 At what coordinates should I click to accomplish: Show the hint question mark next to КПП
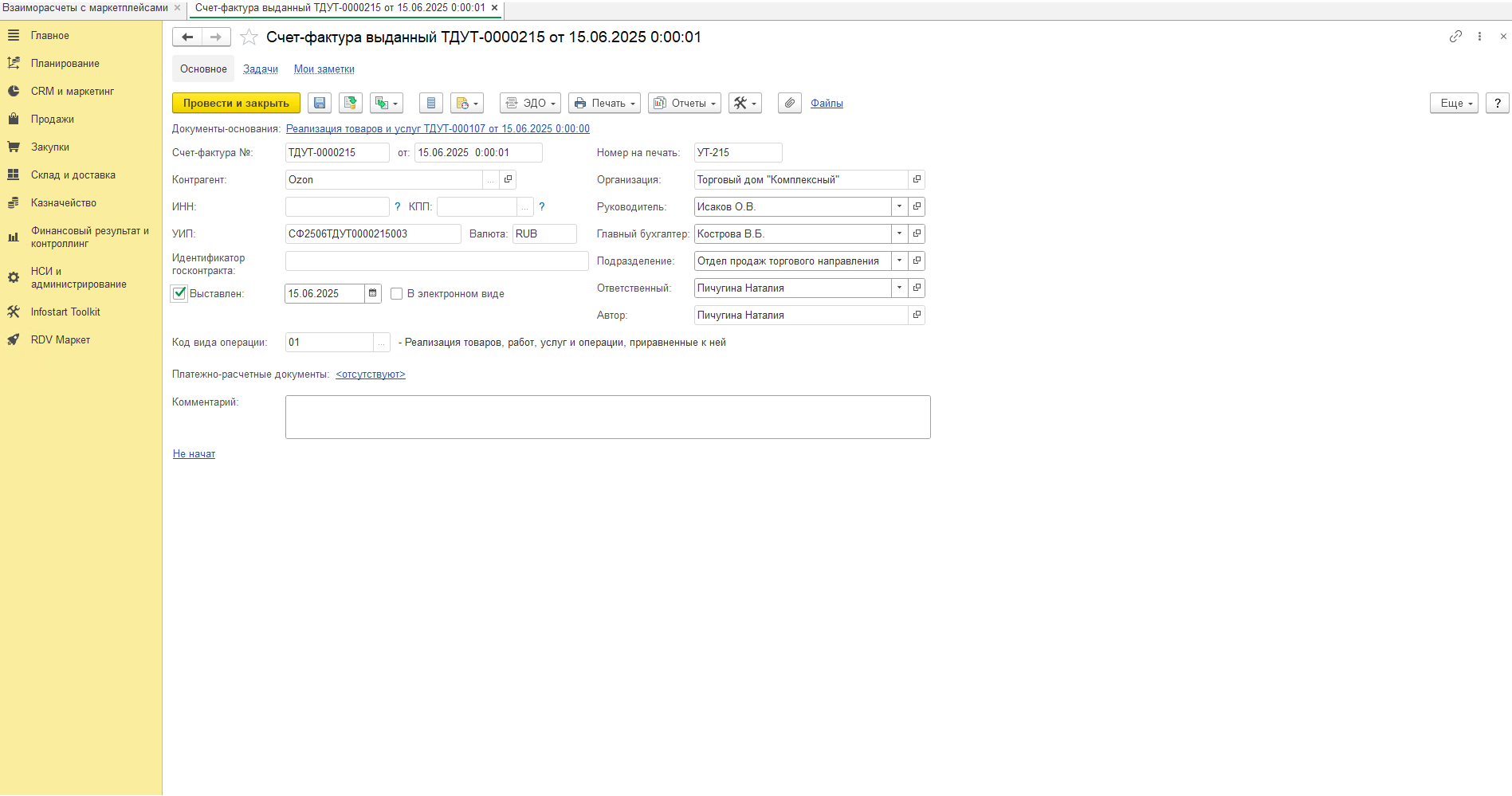542,206
